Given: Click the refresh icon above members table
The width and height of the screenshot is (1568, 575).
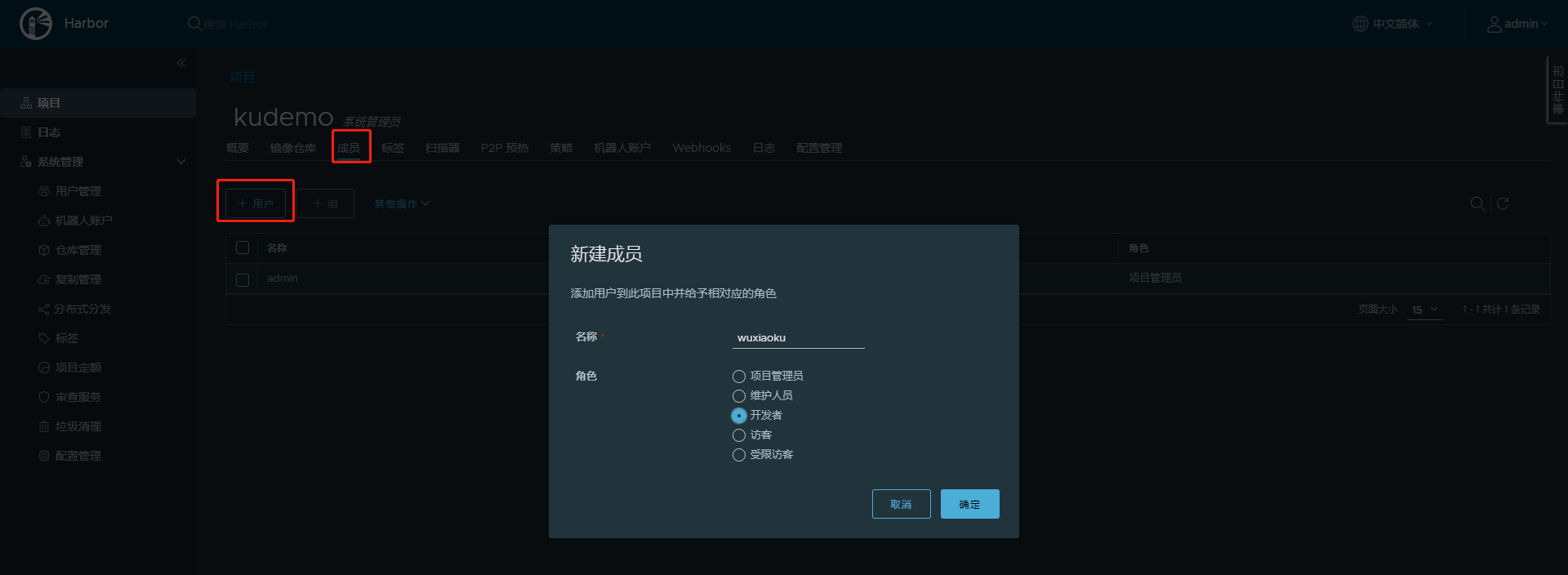Looking at the screenshot, I should 1503,203.
